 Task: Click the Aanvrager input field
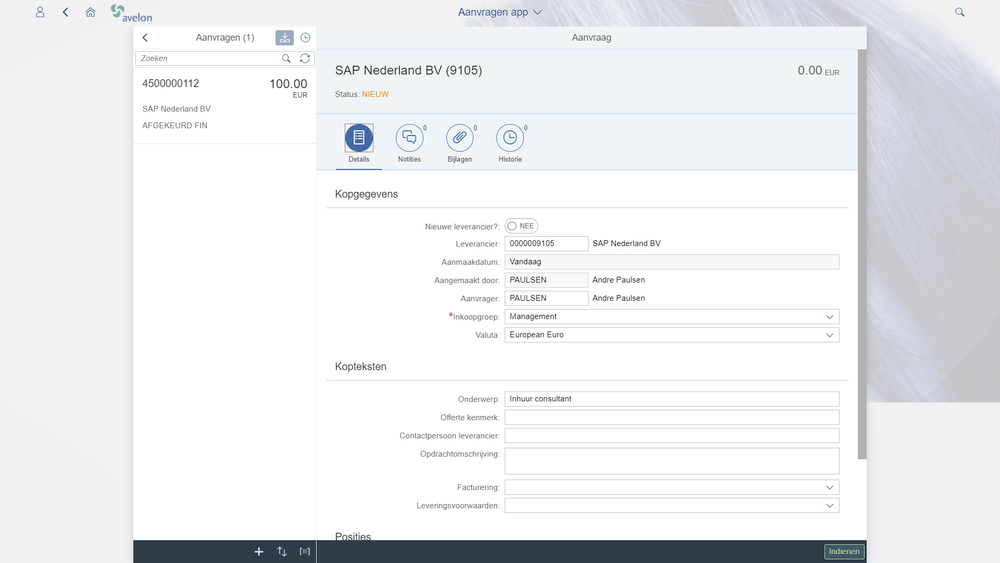point(546,298)
